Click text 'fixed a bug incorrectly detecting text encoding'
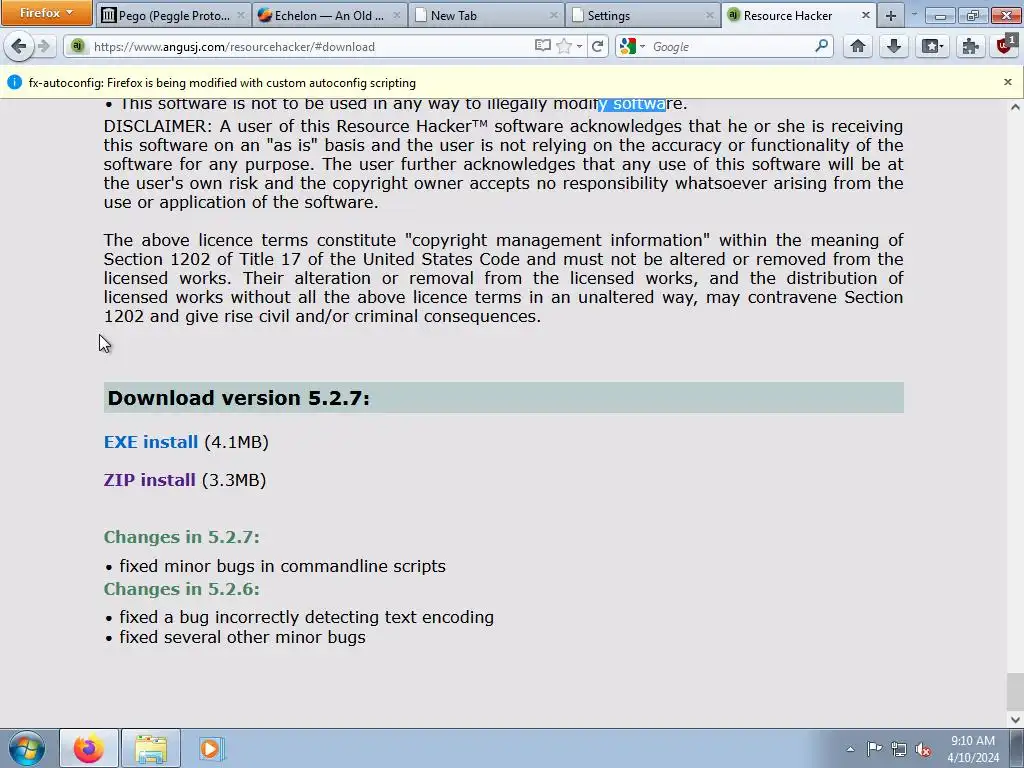 (x=306, y=617)
